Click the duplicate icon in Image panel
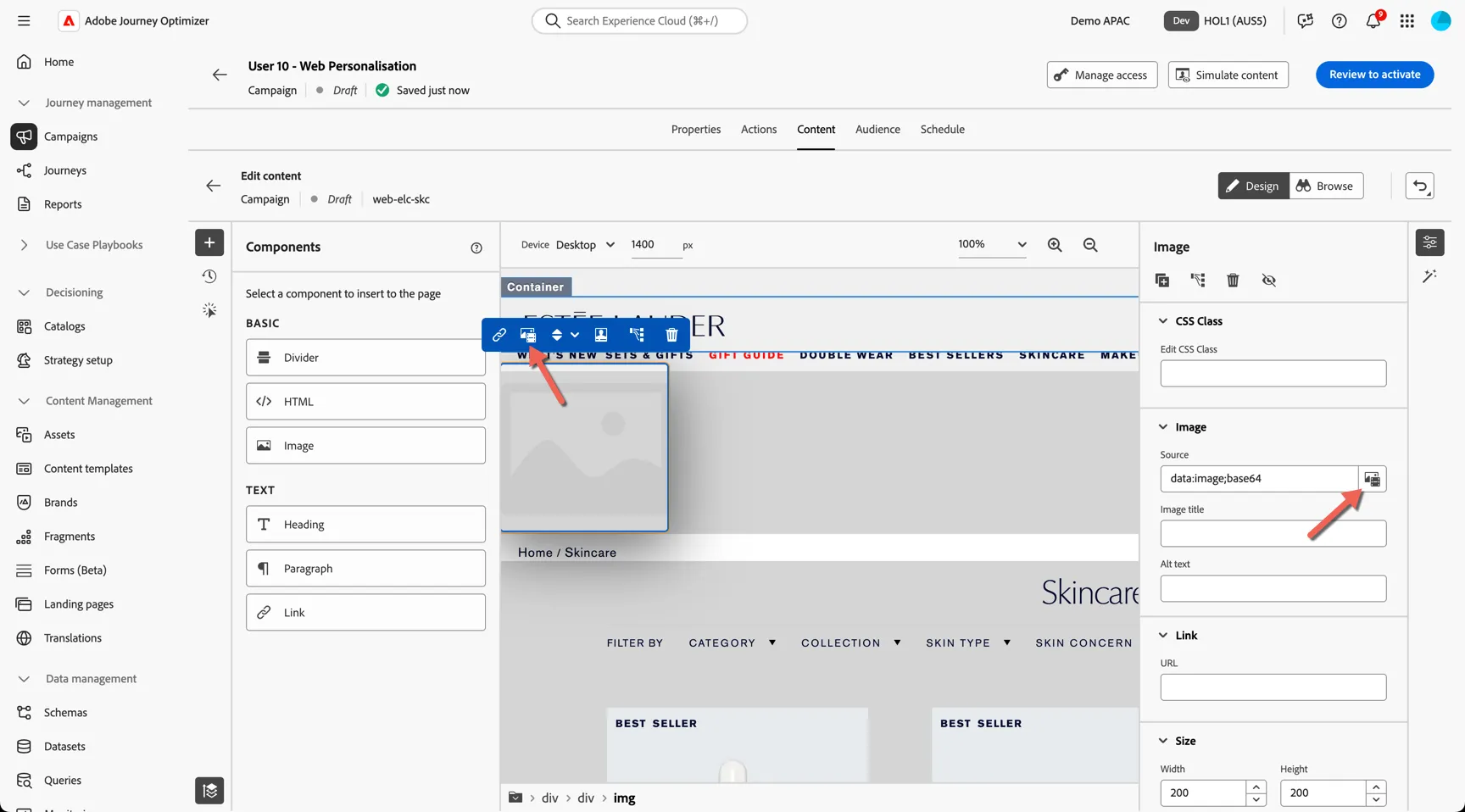1465x812 pixels. (1162, 280)
